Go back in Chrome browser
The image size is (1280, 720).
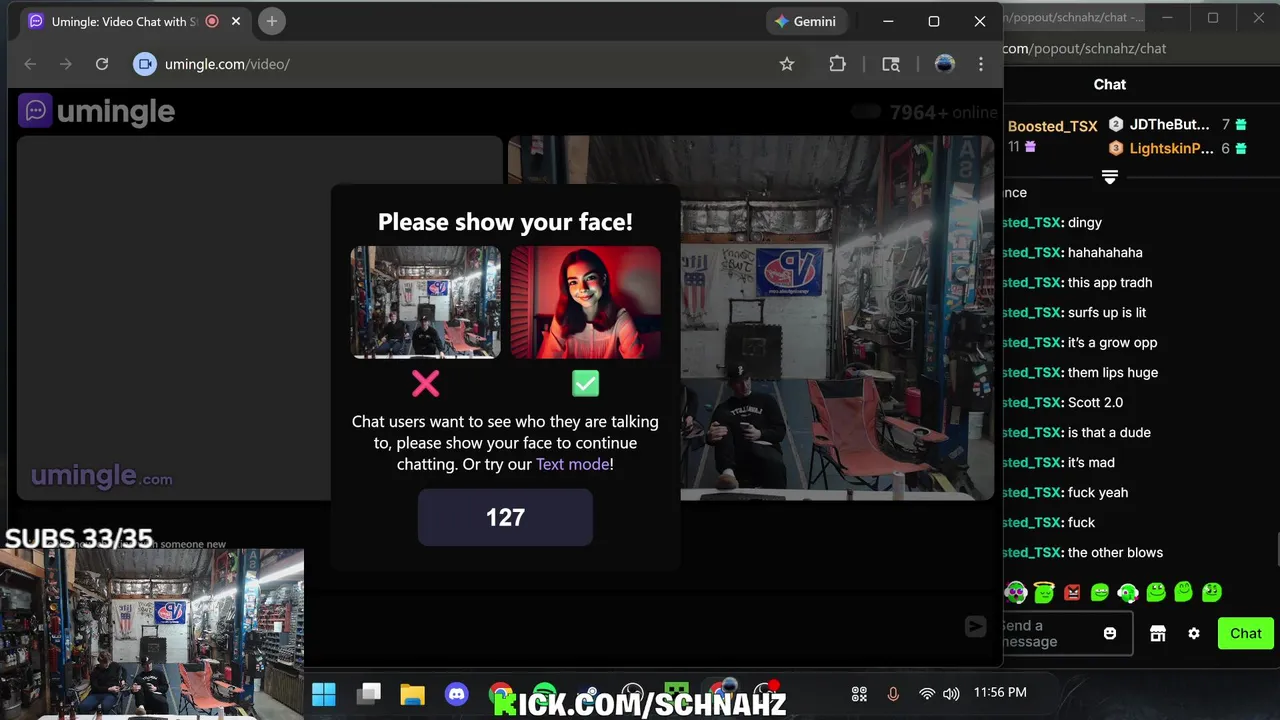coord(30,64)
